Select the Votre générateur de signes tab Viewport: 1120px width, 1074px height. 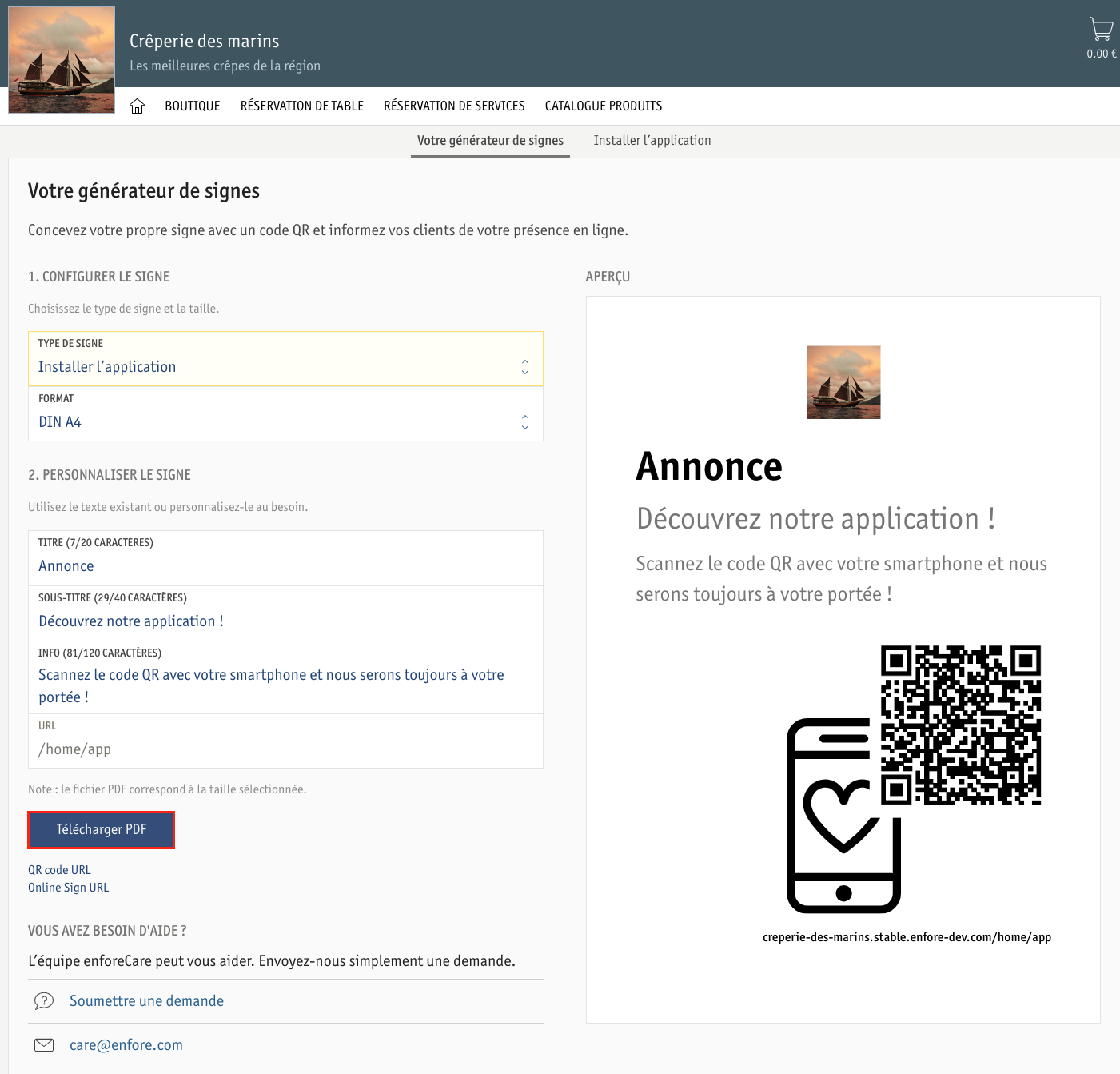(x=490, y=141)
